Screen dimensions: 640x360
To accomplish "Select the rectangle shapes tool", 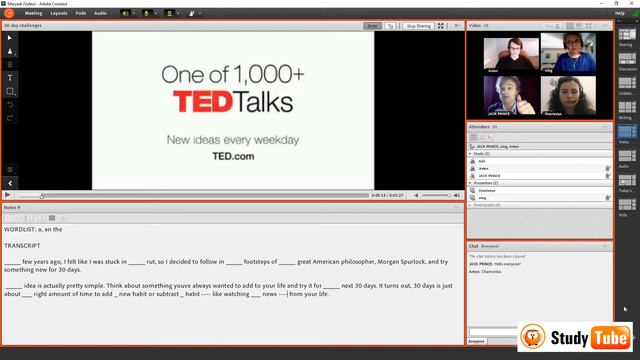I will [x=10, y=91].
